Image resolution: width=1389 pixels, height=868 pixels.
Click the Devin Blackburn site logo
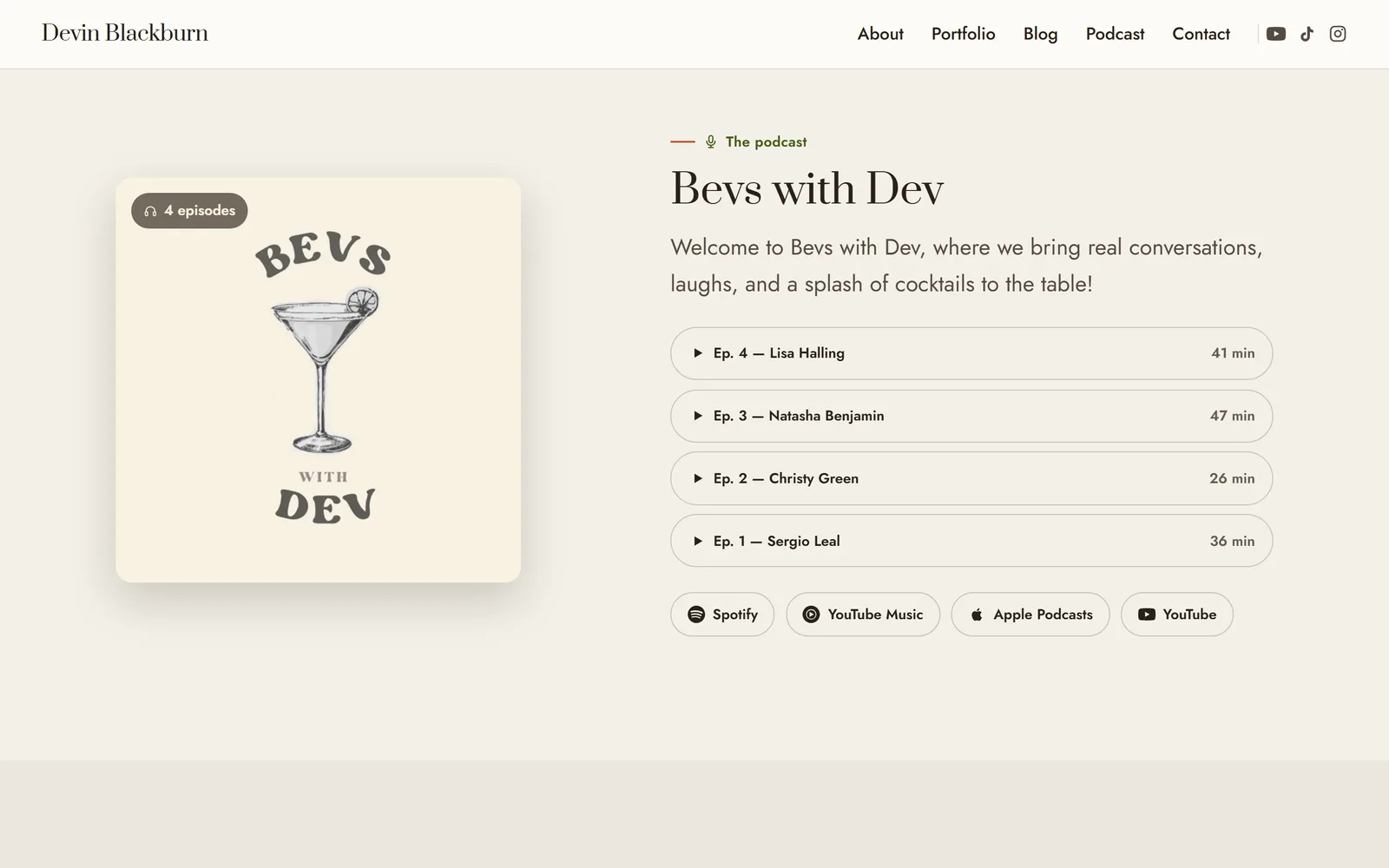point(125,33)
